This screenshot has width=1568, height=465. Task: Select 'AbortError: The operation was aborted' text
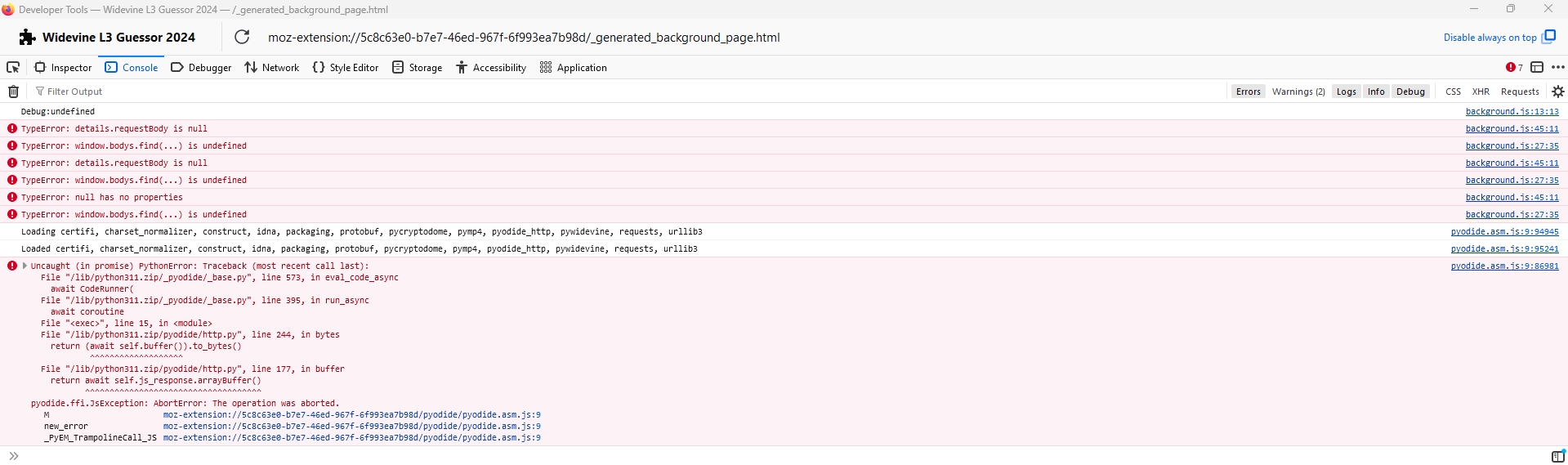[246, 403]
